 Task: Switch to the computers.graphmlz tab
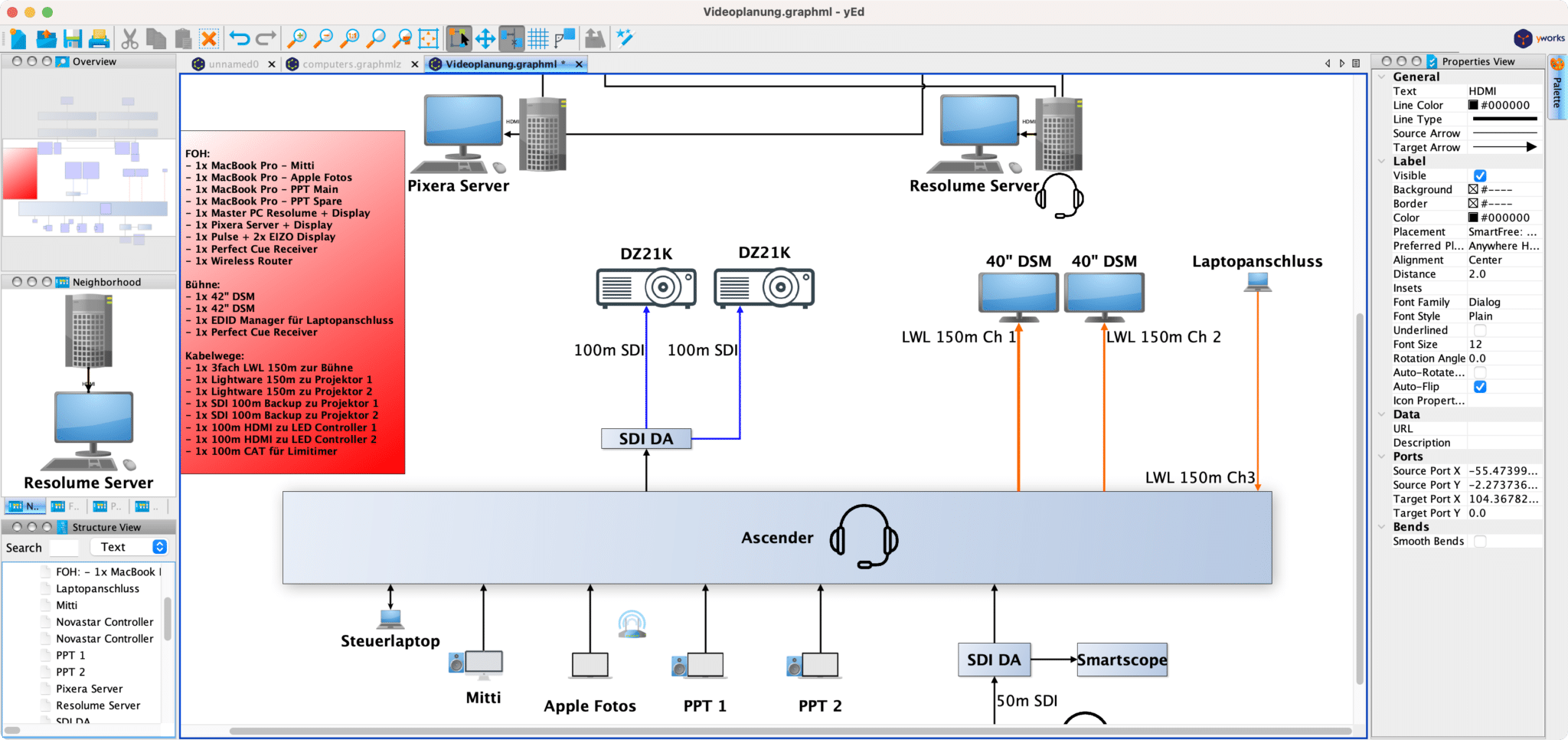351,64
